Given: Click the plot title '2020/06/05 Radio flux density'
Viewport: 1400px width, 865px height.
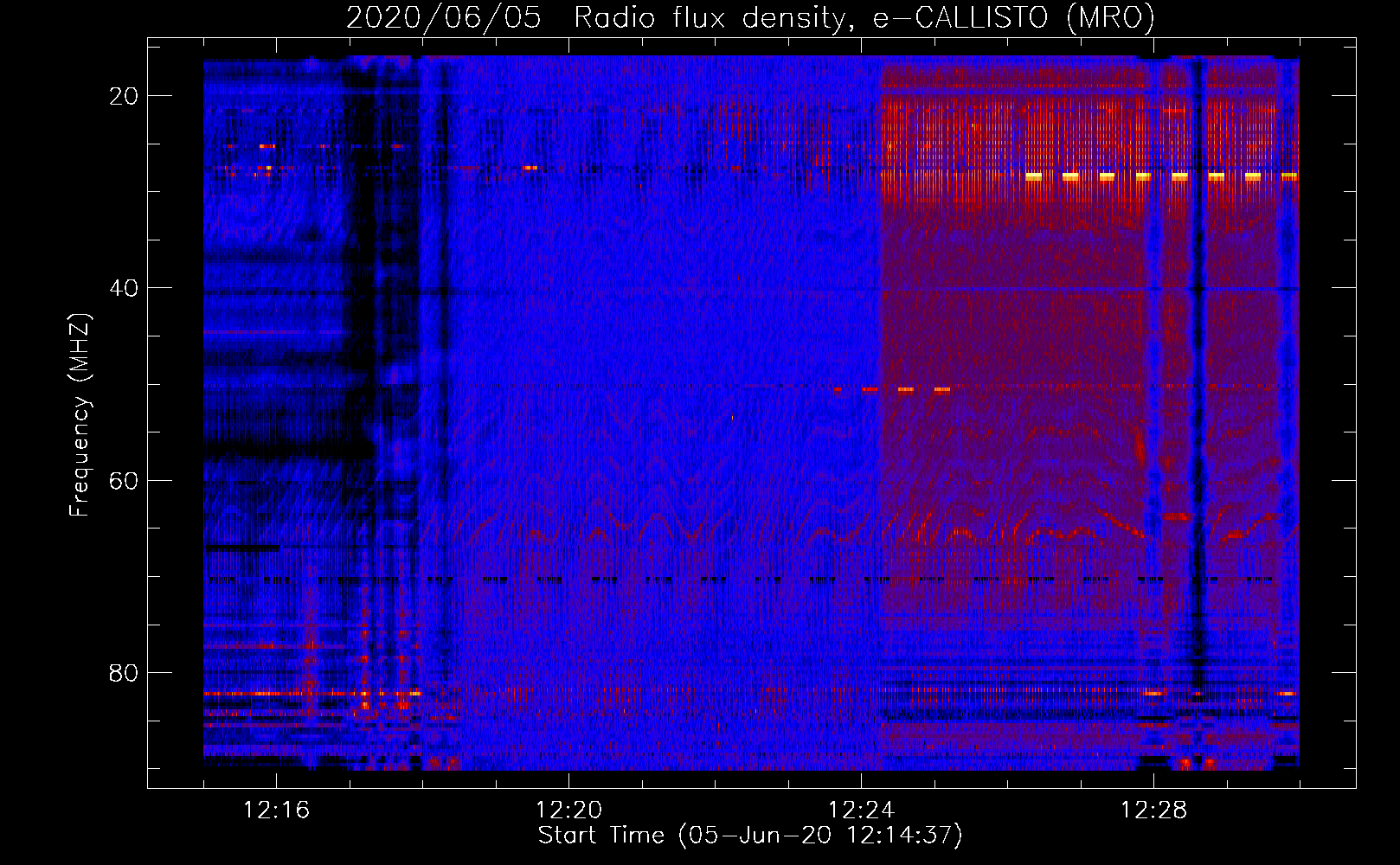Looking at the screenshot, I should [x=751, y=17].
